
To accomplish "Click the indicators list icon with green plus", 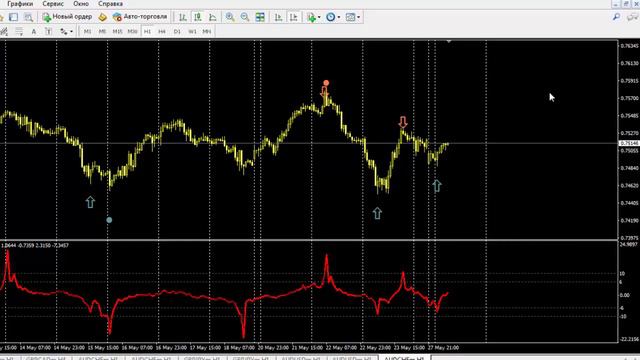I will pyautogui.click(x=311, y=17).
